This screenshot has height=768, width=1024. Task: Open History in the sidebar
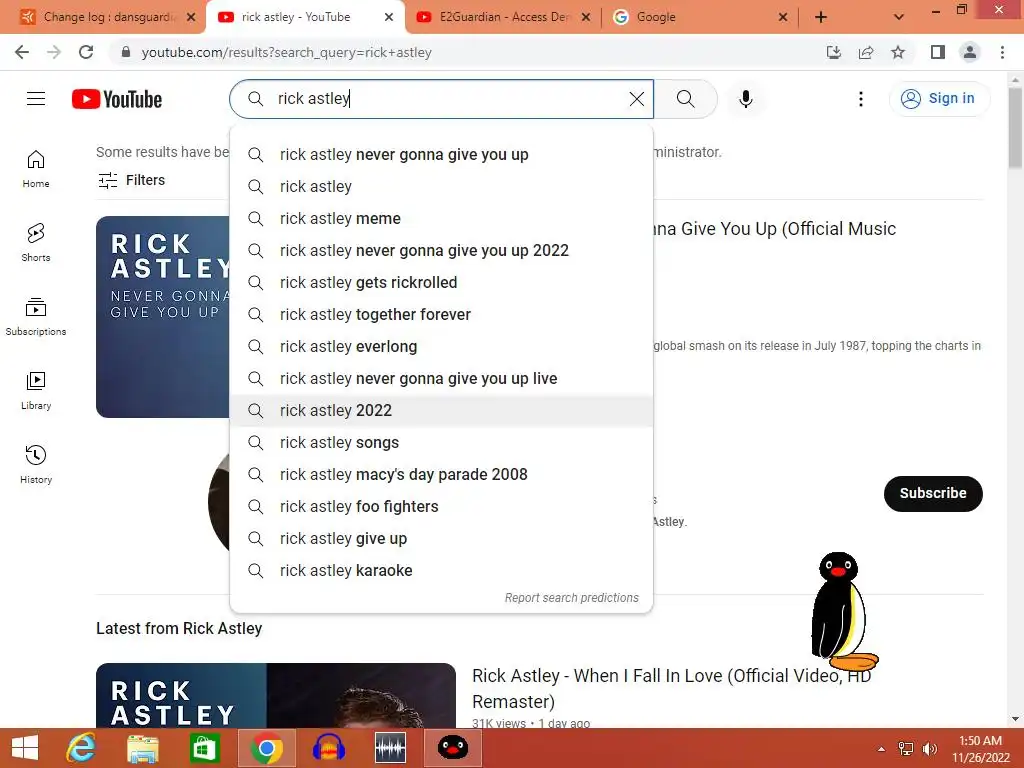[36, 464]
